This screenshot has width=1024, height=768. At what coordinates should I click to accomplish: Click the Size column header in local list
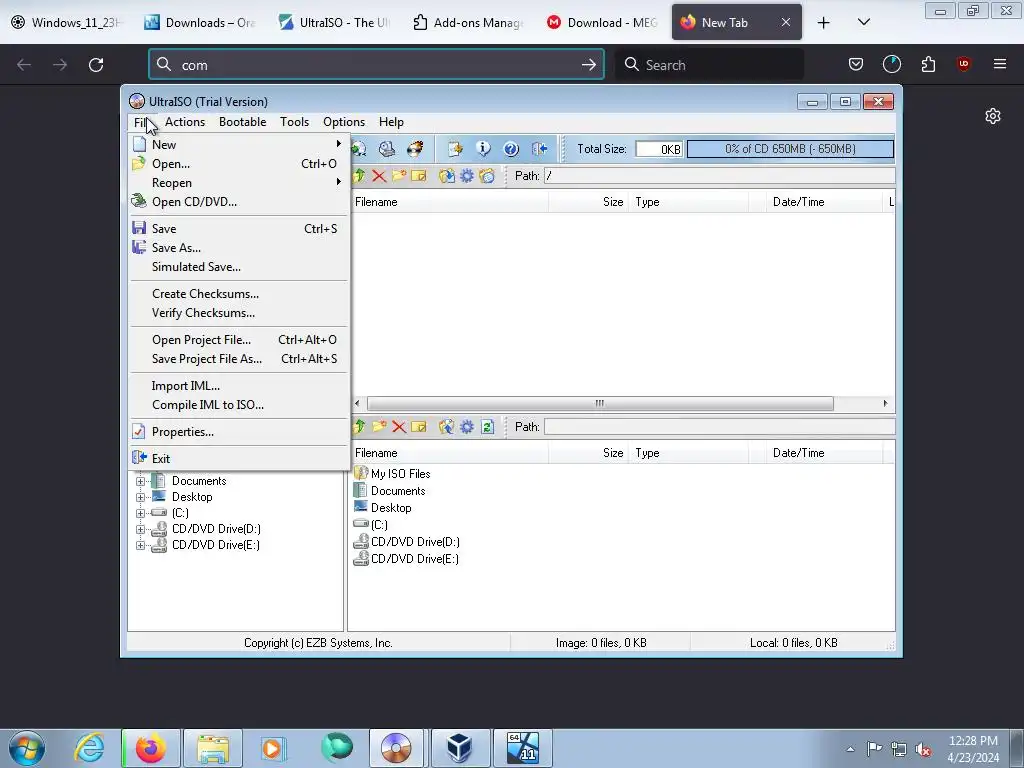[588, 453]
